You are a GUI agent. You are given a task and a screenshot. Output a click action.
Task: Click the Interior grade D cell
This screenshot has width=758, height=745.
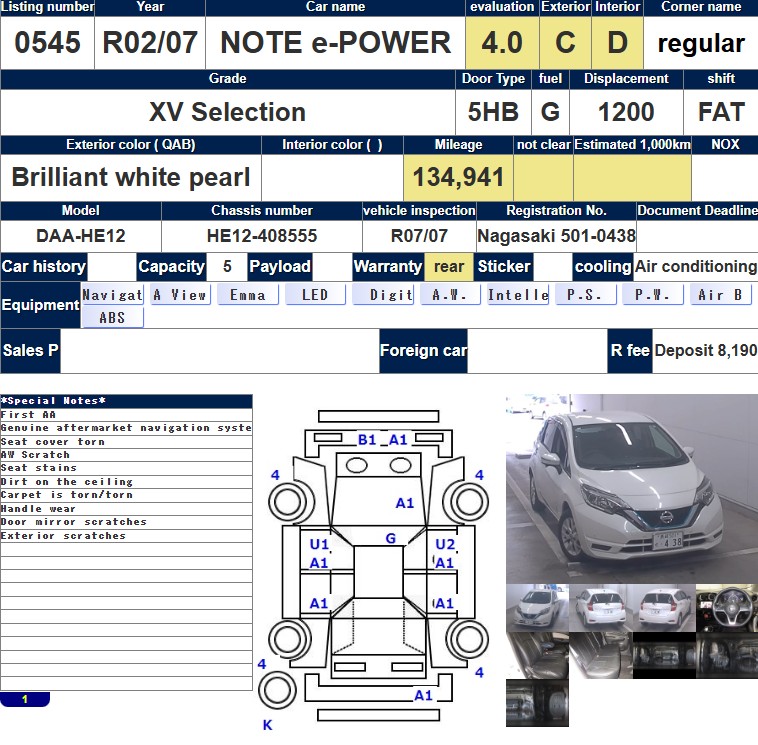tap(617, 43)
